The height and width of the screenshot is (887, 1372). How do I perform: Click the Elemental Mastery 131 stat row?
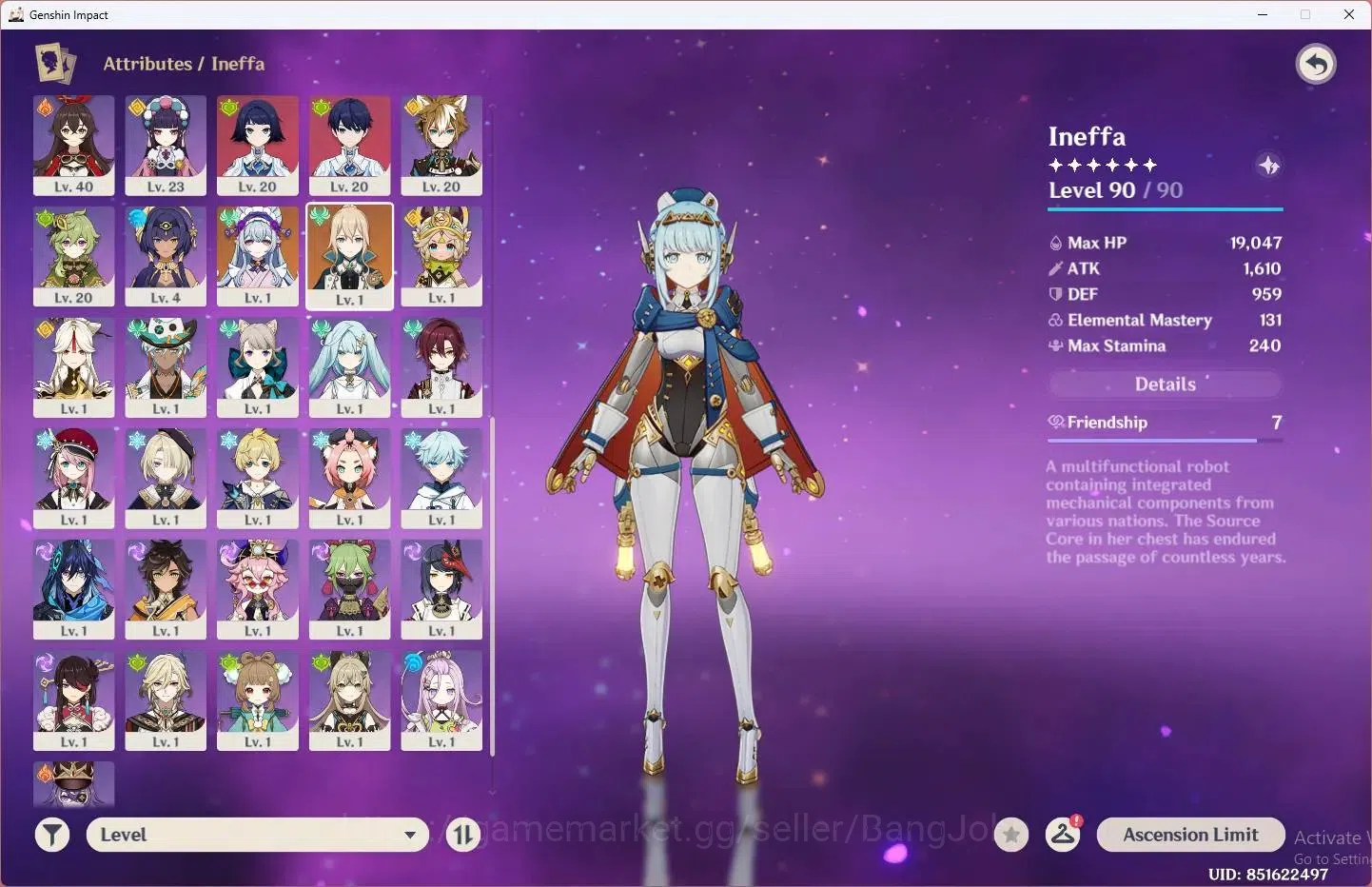pyautogui.click(x=1165, y=320)
